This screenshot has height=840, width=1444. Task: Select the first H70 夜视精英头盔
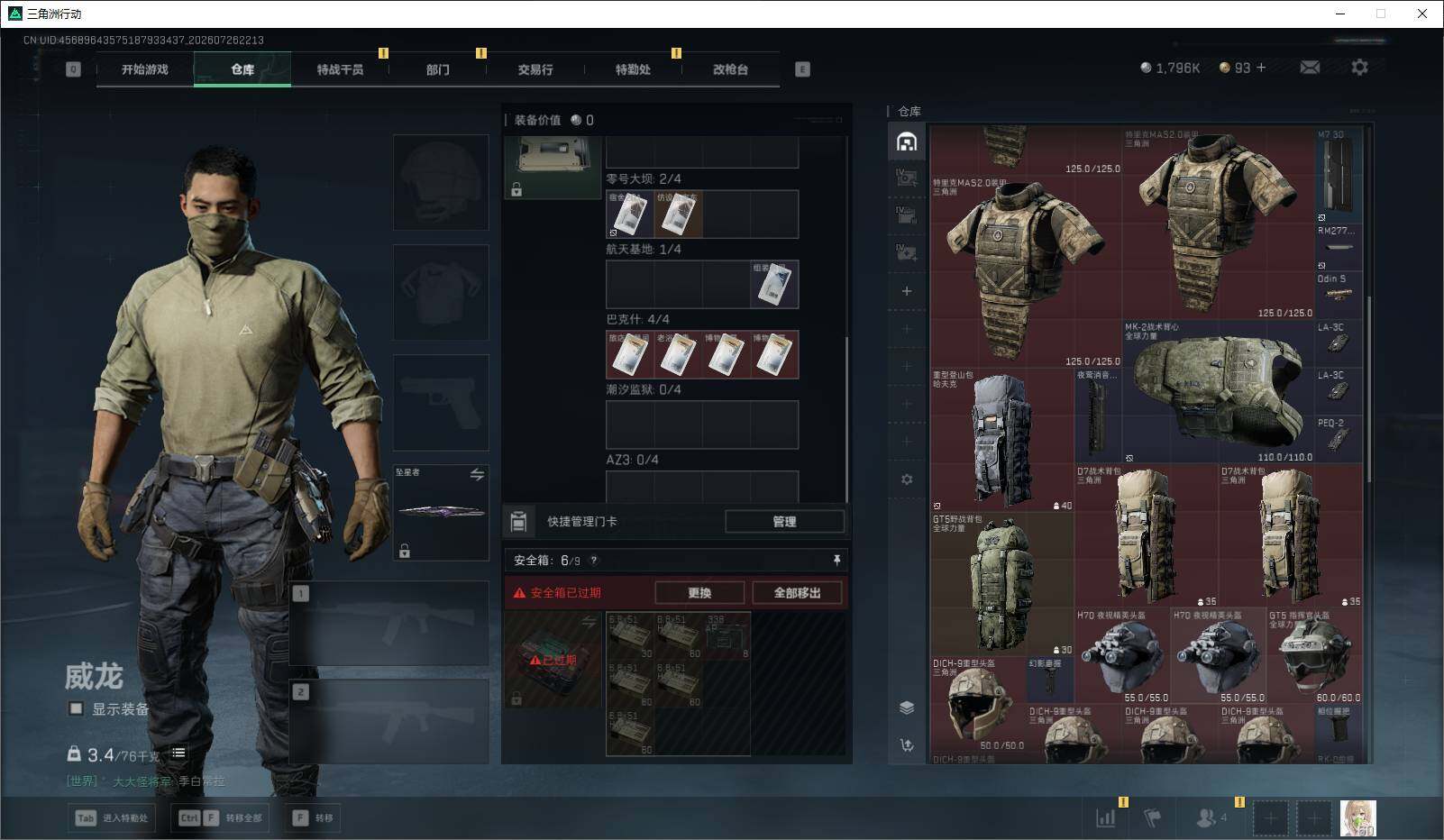point(1122,656)
